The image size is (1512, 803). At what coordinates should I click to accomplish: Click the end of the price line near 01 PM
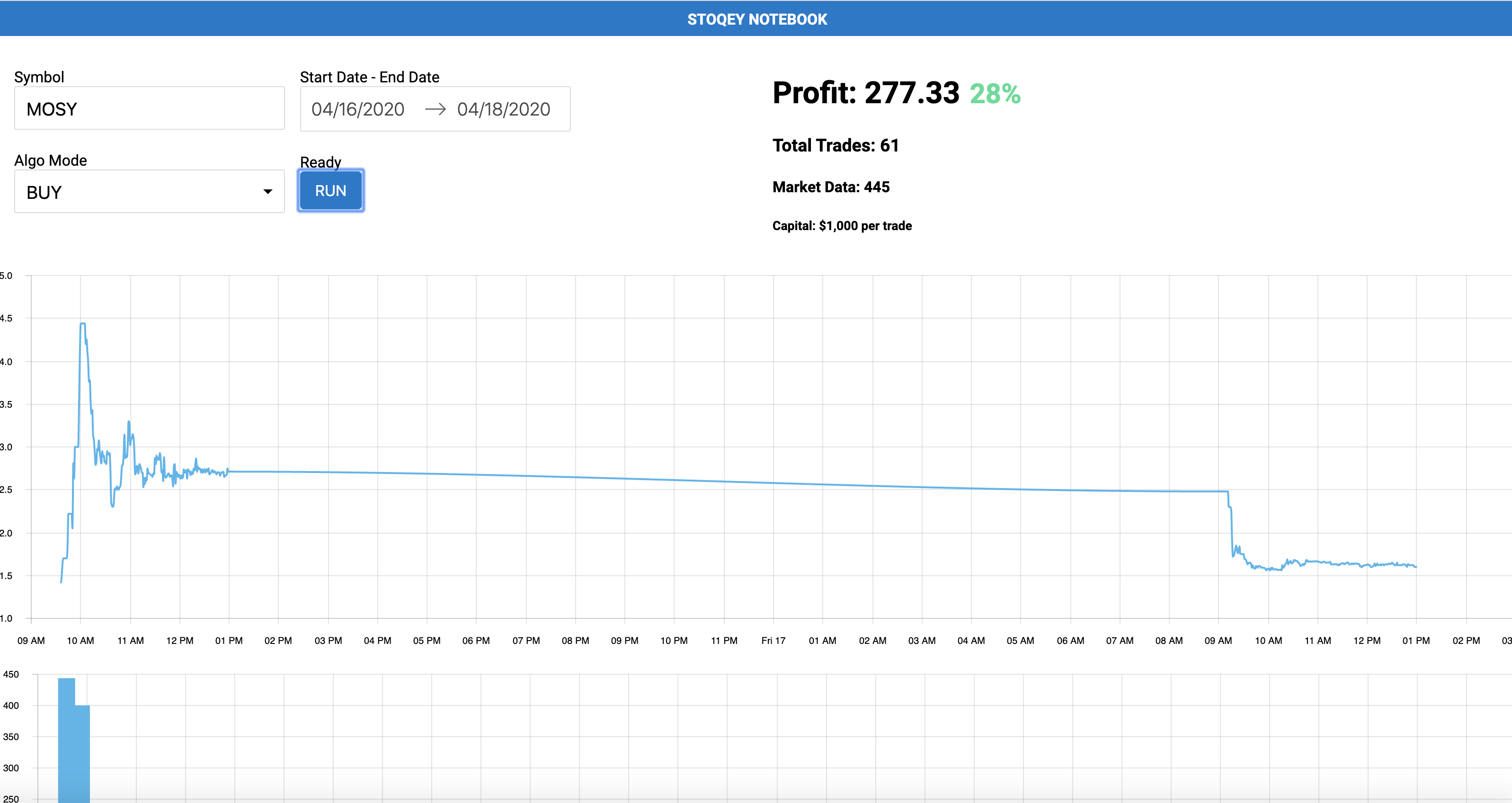[x=1415, y=566]
